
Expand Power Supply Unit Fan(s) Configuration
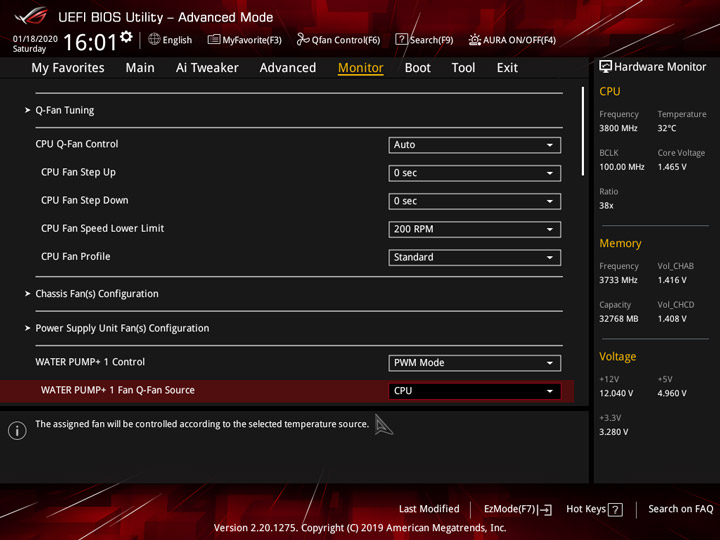pyautogui.click(x=122, y=328)
